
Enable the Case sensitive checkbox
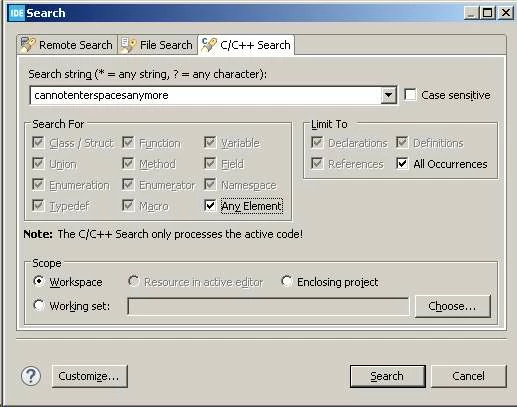pos(410,95)
